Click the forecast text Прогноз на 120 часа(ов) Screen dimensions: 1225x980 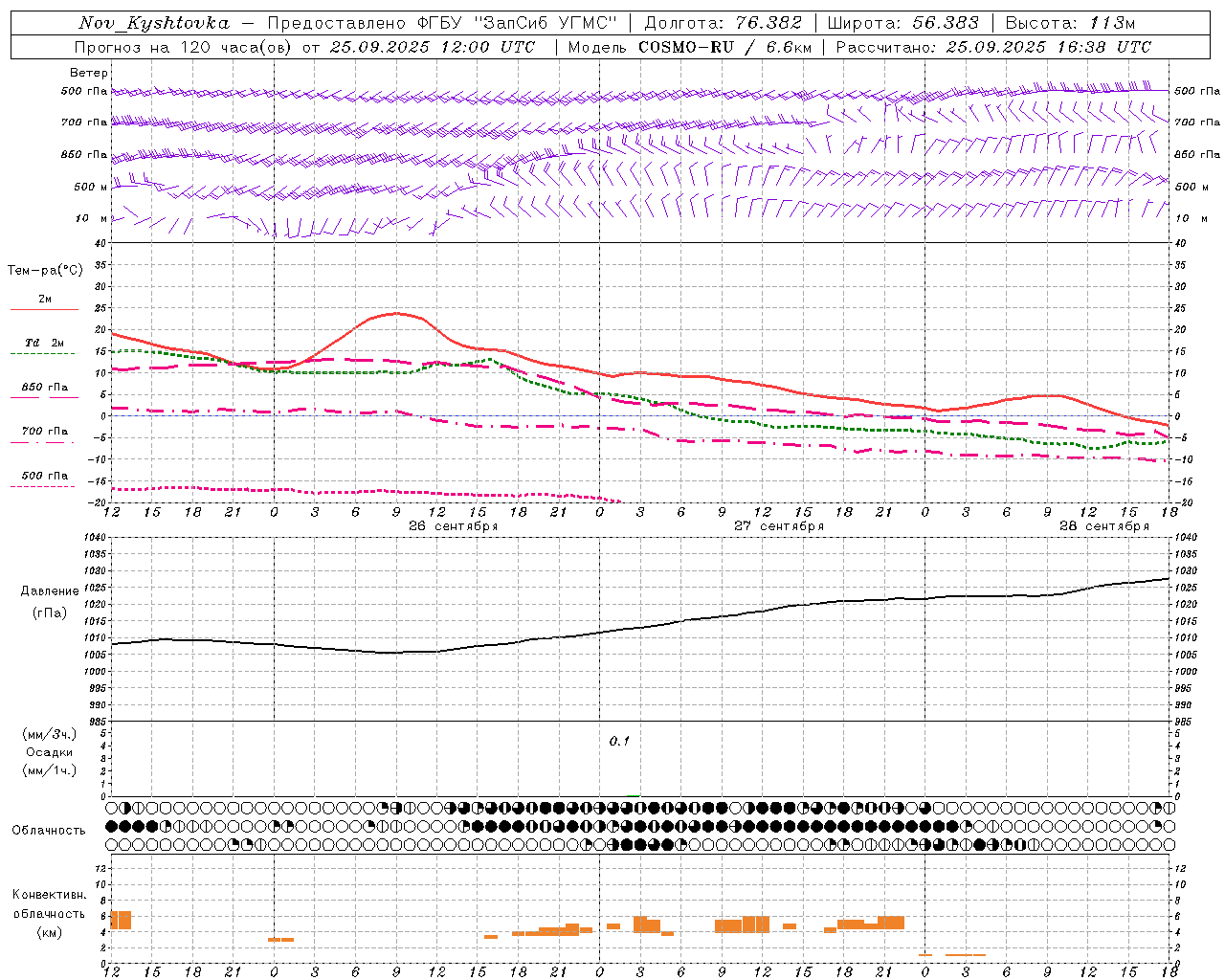(x=185, y=46)
